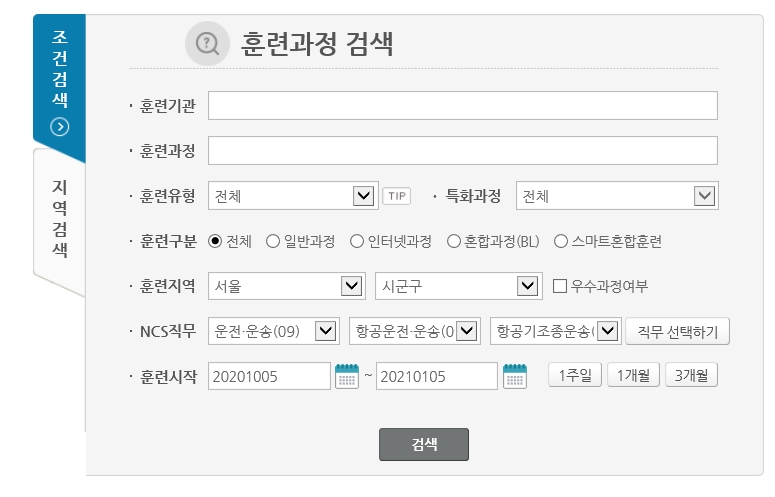Select the 혼합과정(BL) radio option
This screenshot has width=775, height=497.
[454, 241]
